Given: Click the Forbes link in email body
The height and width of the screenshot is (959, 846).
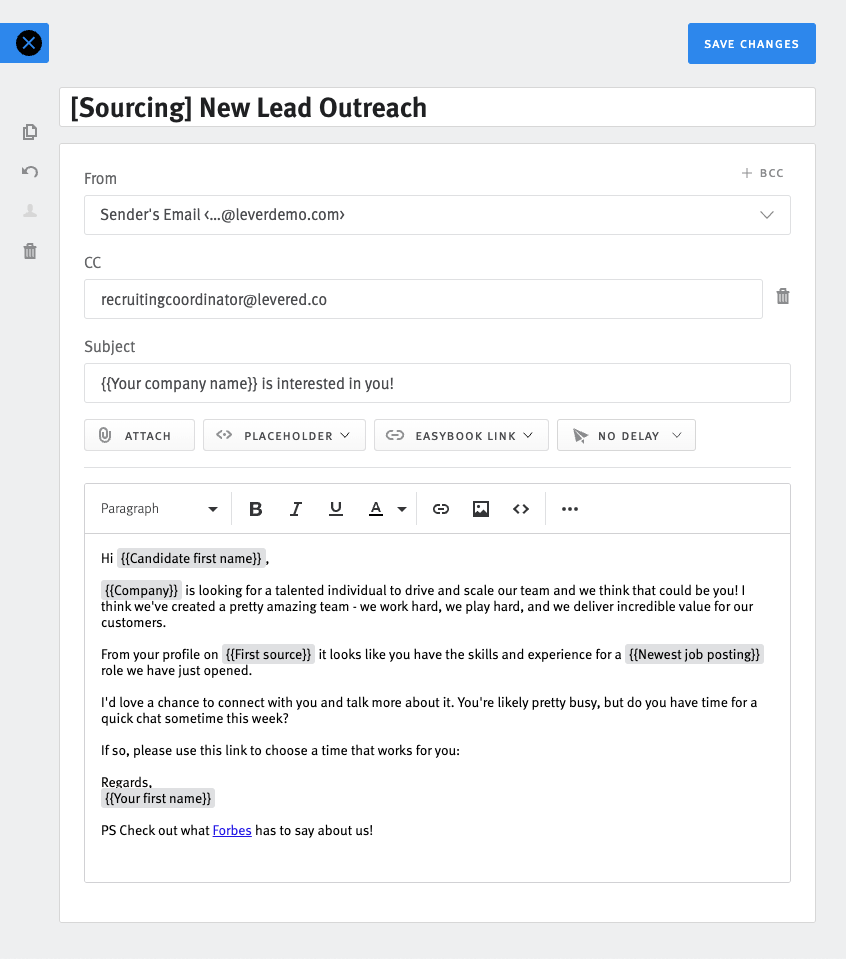Looking at the screenshot, I should (x=232, y=830).
